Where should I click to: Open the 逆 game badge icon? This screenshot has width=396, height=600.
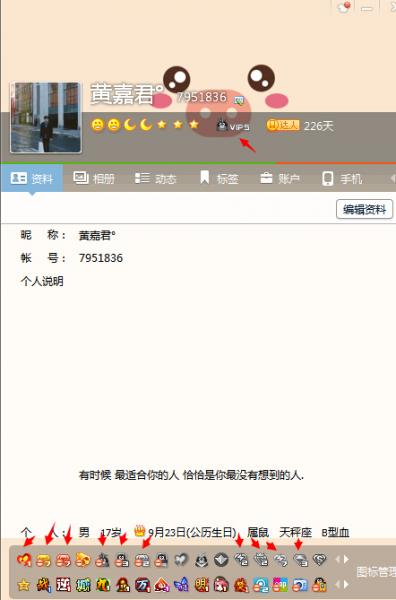tap(64, 585)
